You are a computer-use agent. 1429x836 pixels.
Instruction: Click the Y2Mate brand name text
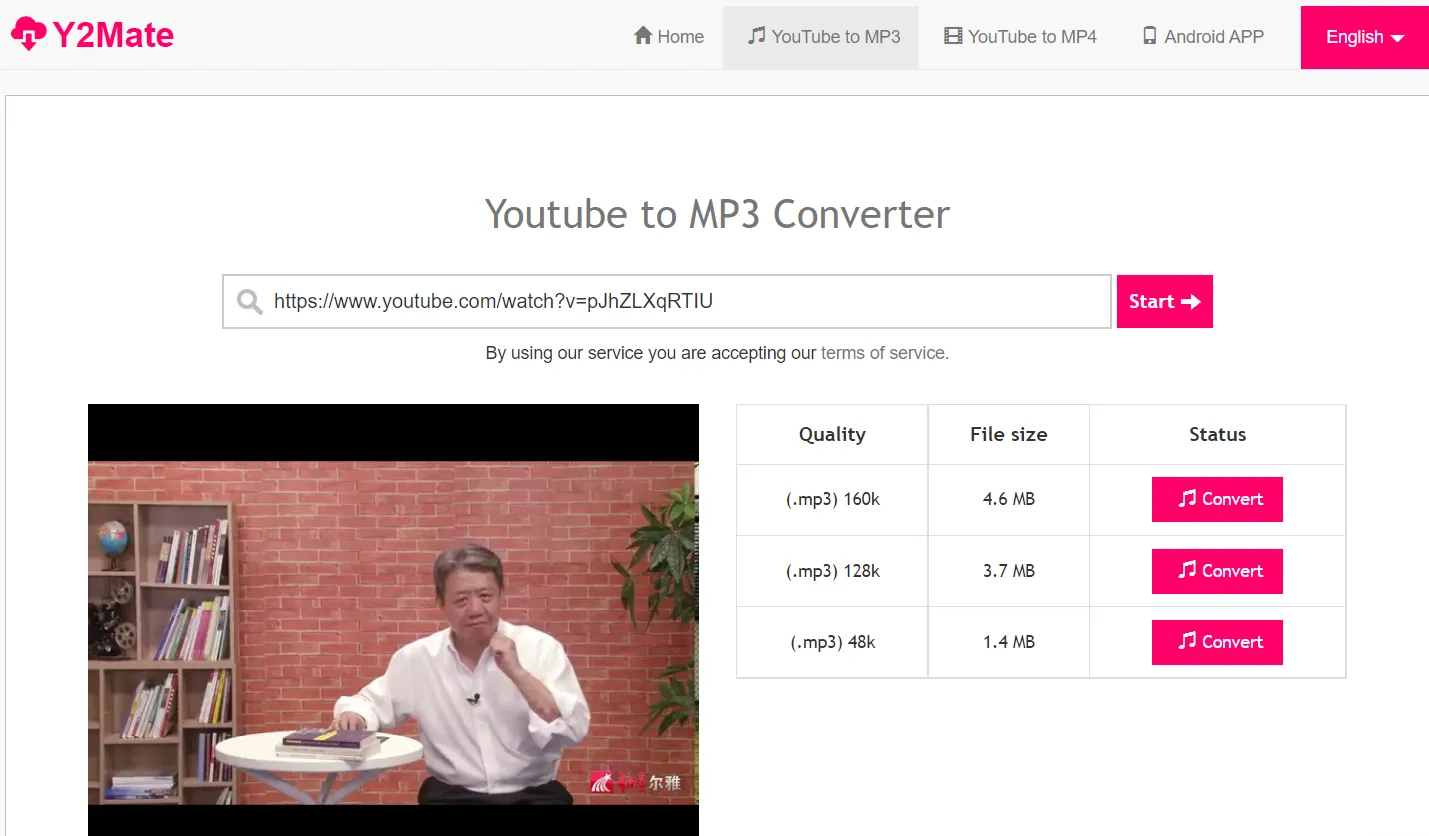point(113,36)
